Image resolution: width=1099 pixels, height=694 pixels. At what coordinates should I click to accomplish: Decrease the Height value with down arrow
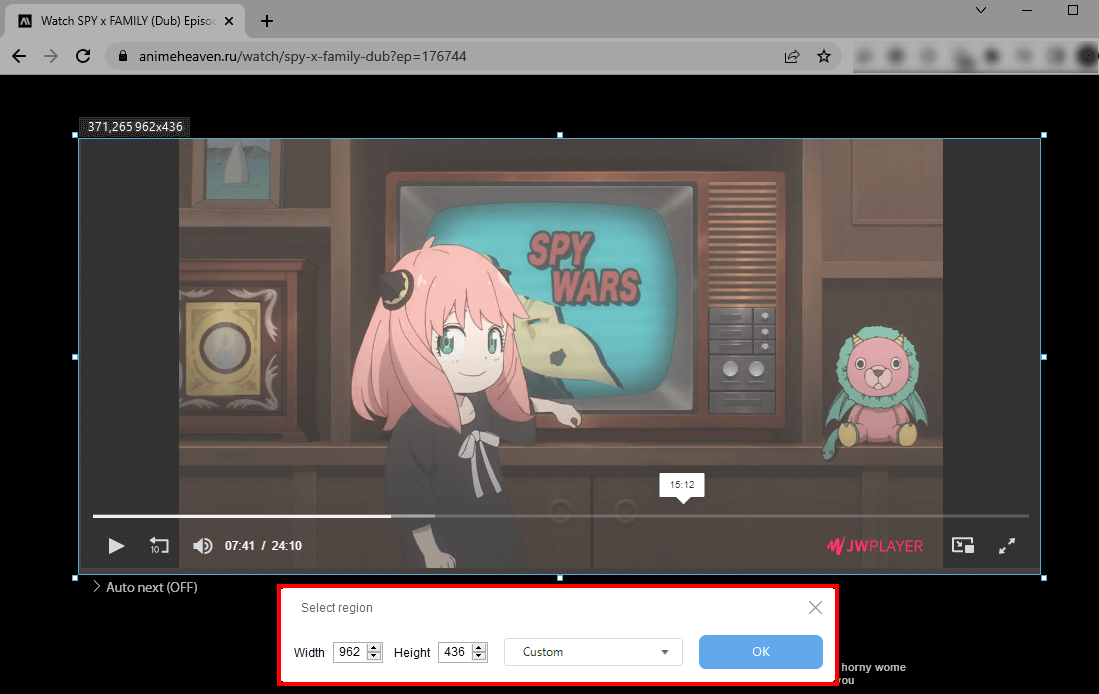click(x=479, y=657)
